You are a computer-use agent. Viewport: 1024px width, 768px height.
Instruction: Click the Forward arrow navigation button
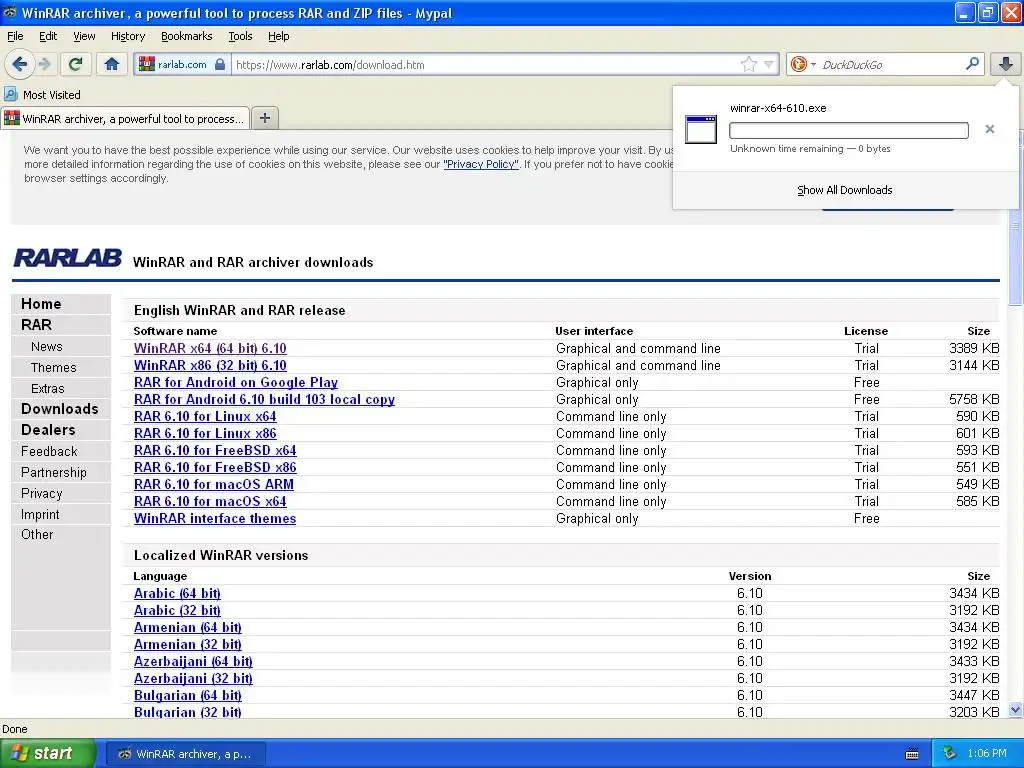pyautogui.click(x=44, y=64)
